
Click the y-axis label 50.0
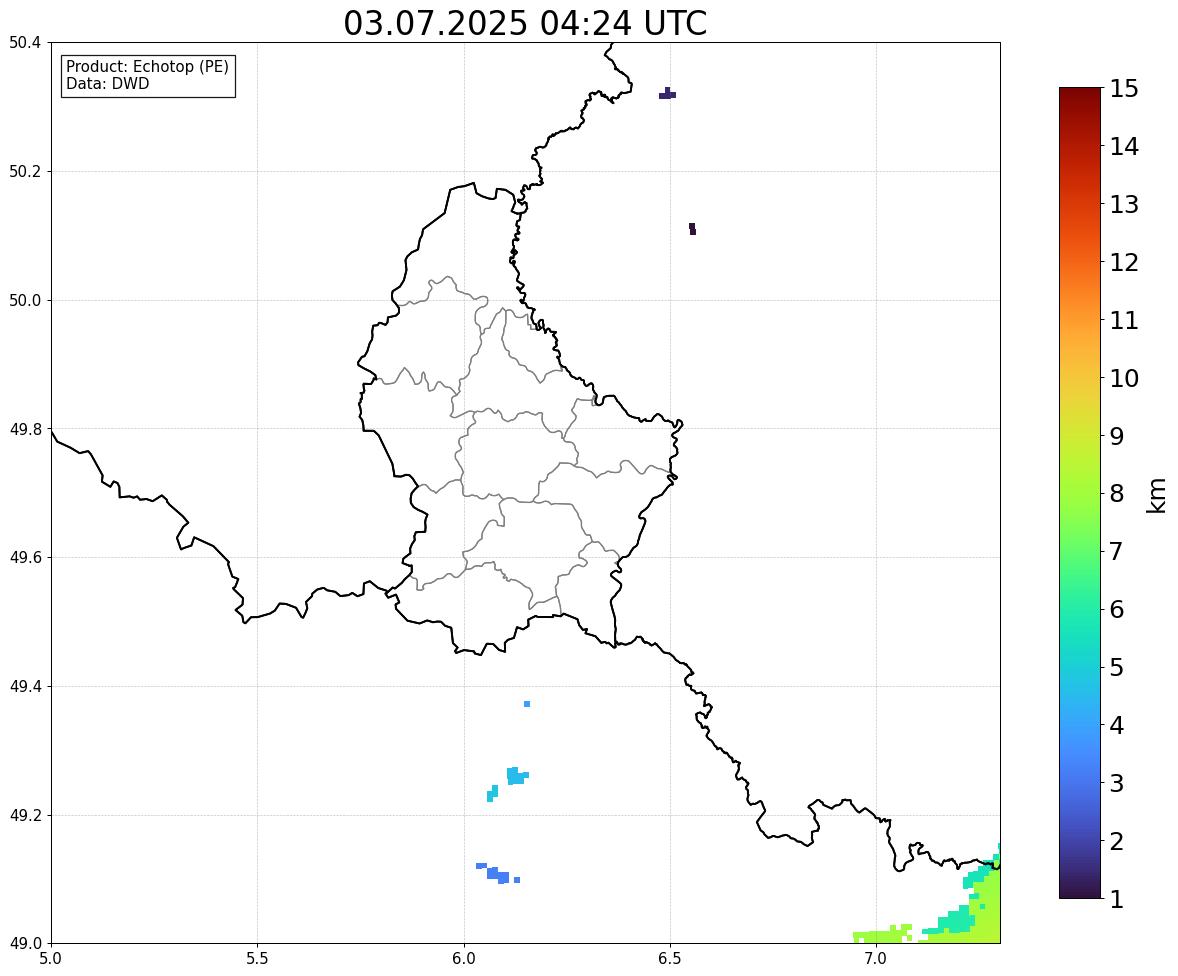tap(25, 301)
